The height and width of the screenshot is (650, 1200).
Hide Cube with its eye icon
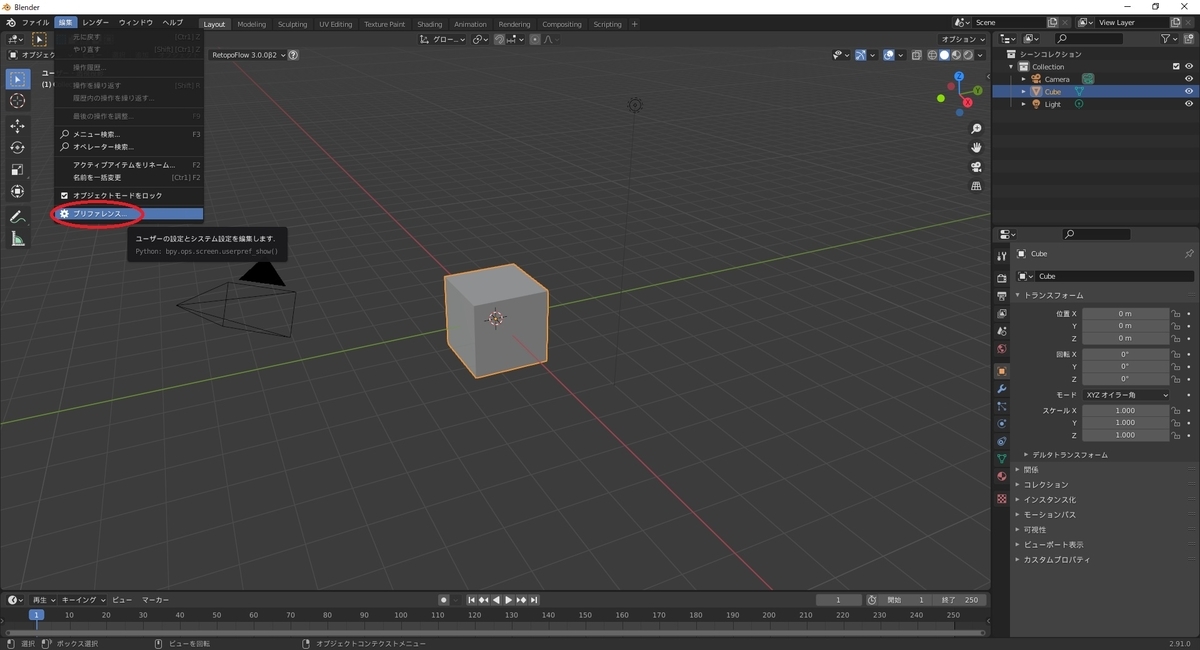1189,92
